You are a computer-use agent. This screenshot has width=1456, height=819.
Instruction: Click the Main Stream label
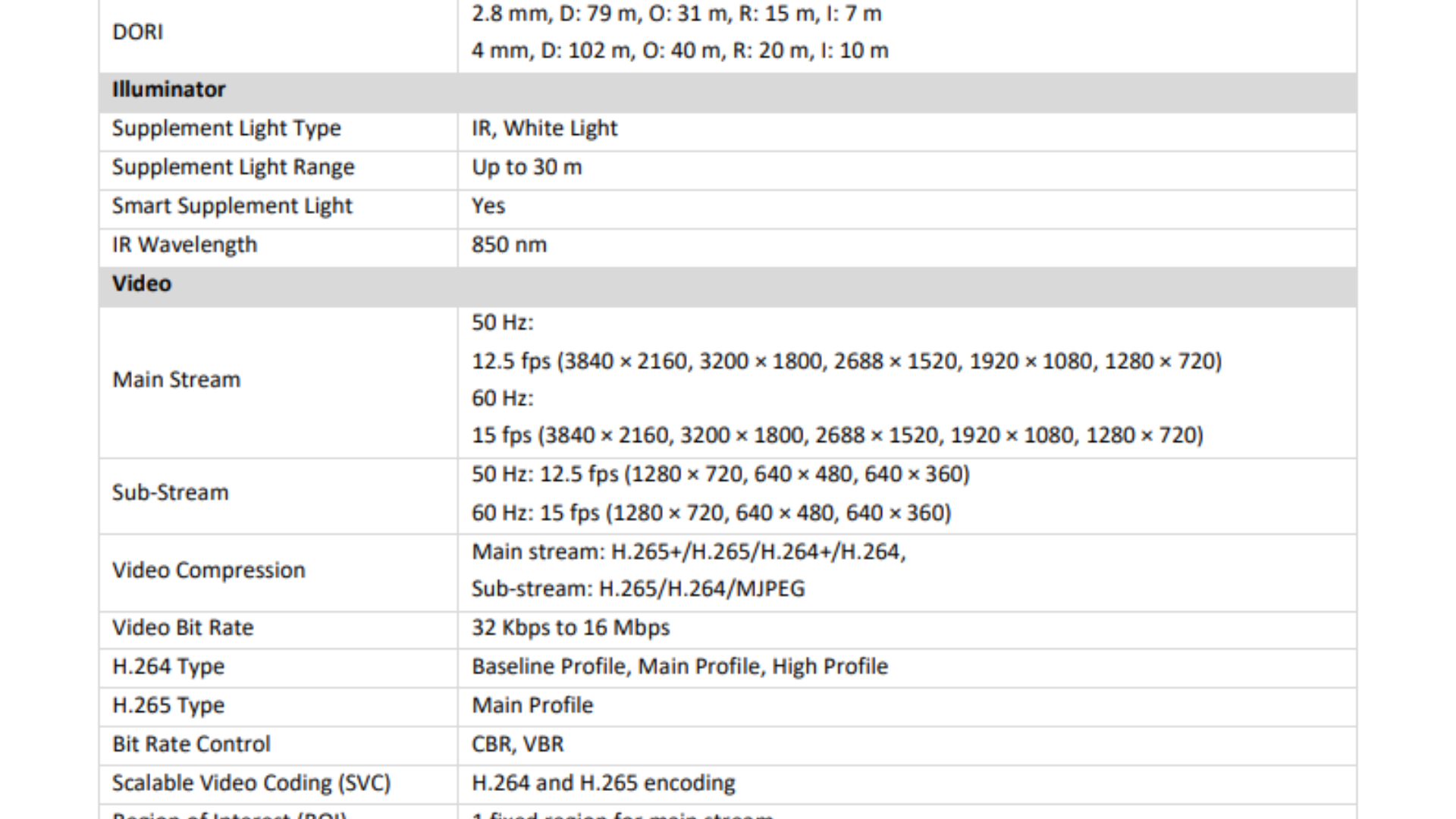pyautogui.click(x=176, y=379)
